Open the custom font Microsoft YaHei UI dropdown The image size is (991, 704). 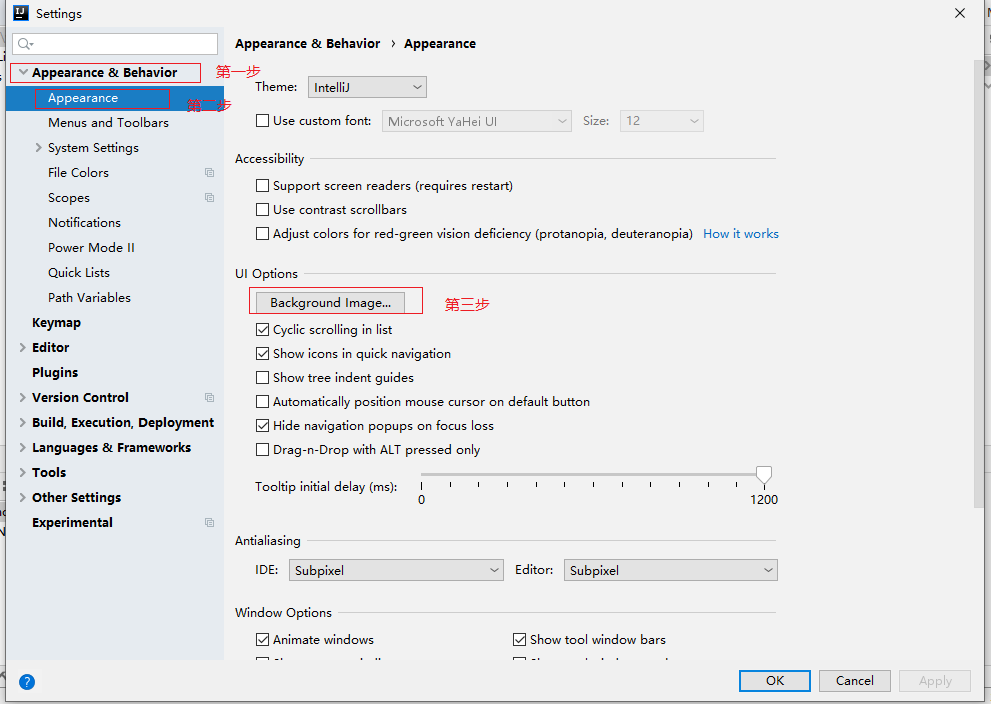[x=477, y=121]
